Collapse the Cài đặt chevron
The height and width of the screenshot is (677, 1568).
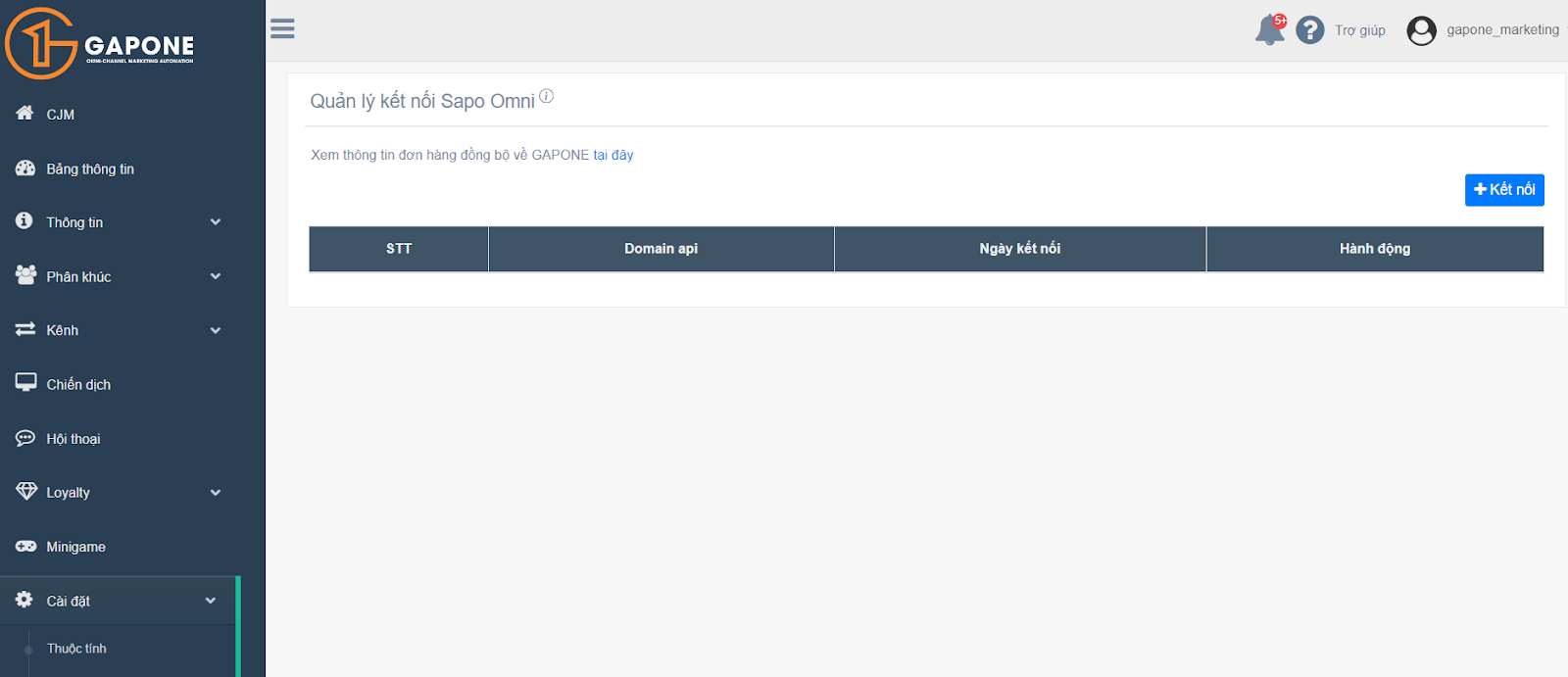click(x=211, y=601)
